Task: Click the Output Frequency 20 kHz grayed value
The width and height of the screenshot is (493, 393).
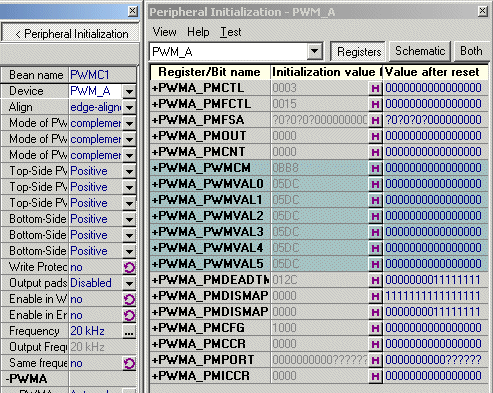Action: (x=87, y=347)
